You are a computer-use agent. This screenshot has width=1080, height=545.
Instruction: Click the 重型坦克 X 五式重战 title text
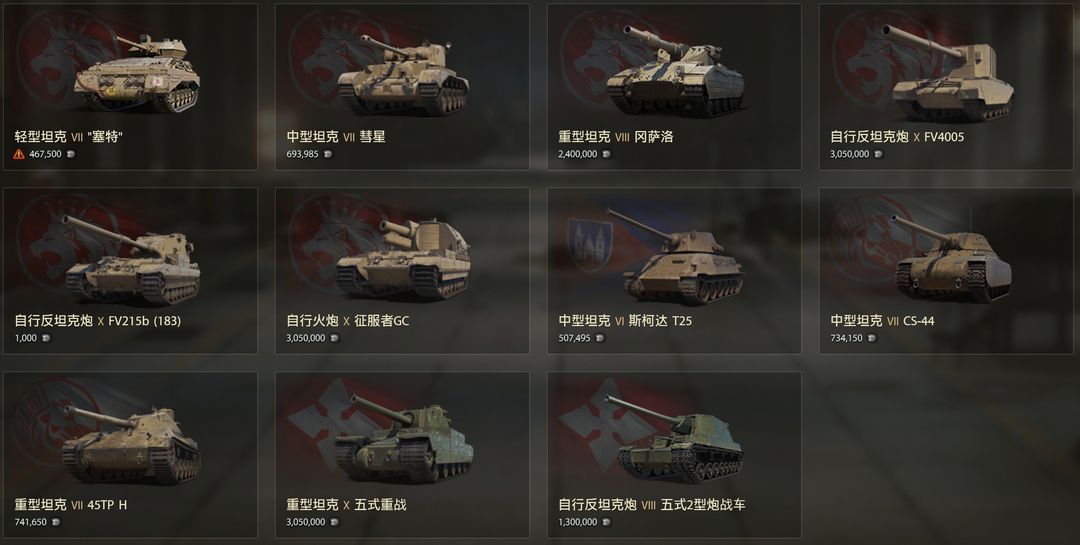click(346, 504)
